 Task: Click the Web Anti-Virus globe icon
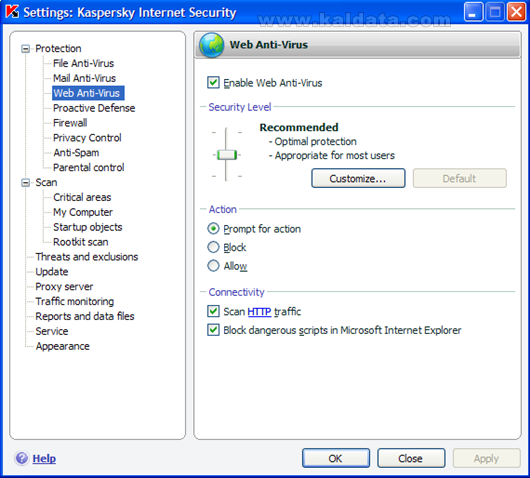click(211, 45)
